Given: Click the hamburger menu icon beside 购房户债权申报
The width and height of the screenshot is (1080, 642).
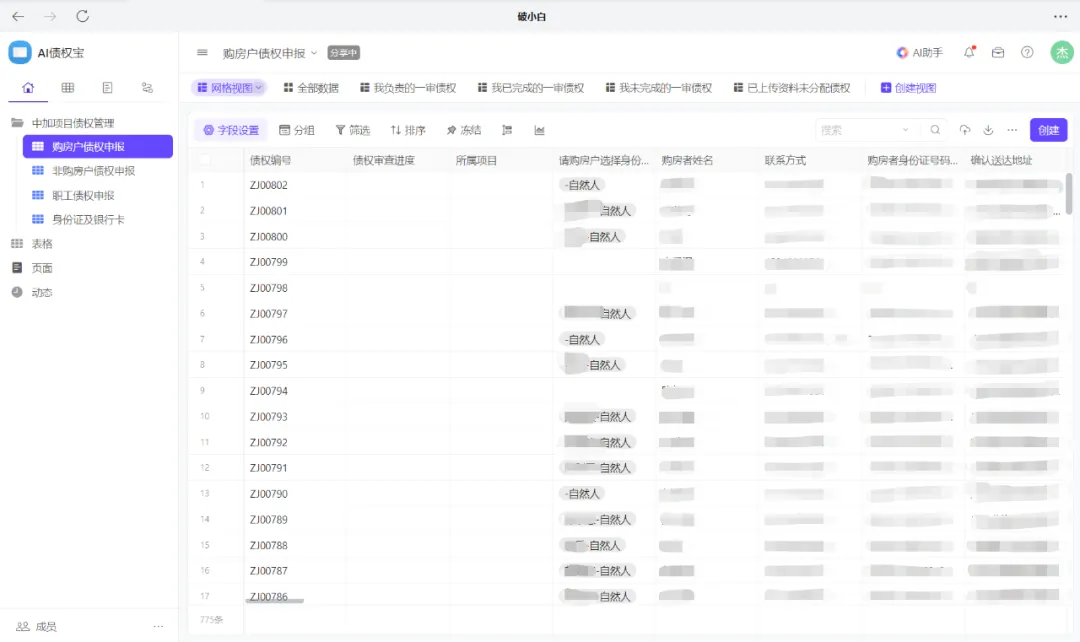Looking at the screenshot, I should coord(203,53).
